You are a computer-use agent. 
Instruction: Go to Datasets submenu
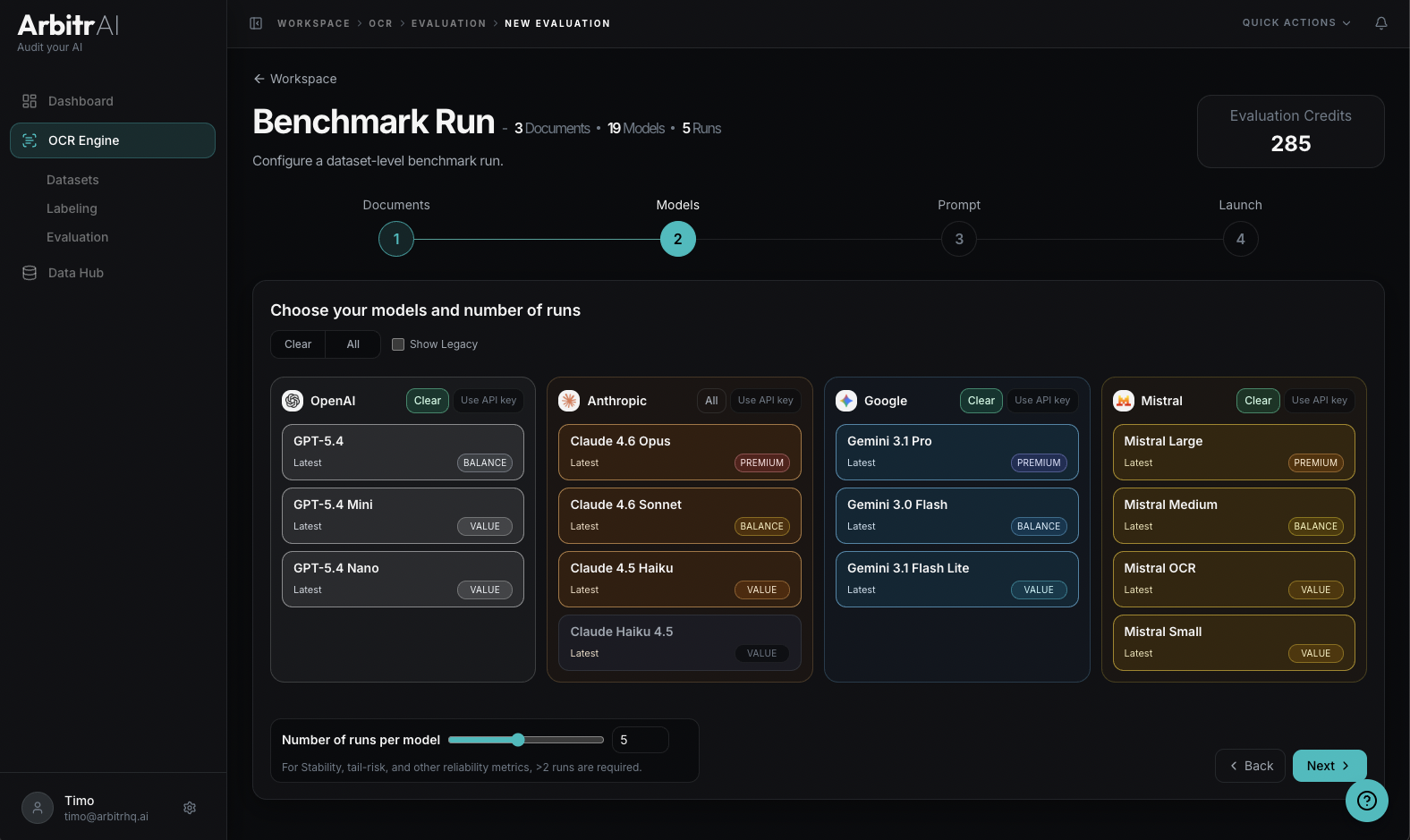pyautogui.click(x=72, y=180)
